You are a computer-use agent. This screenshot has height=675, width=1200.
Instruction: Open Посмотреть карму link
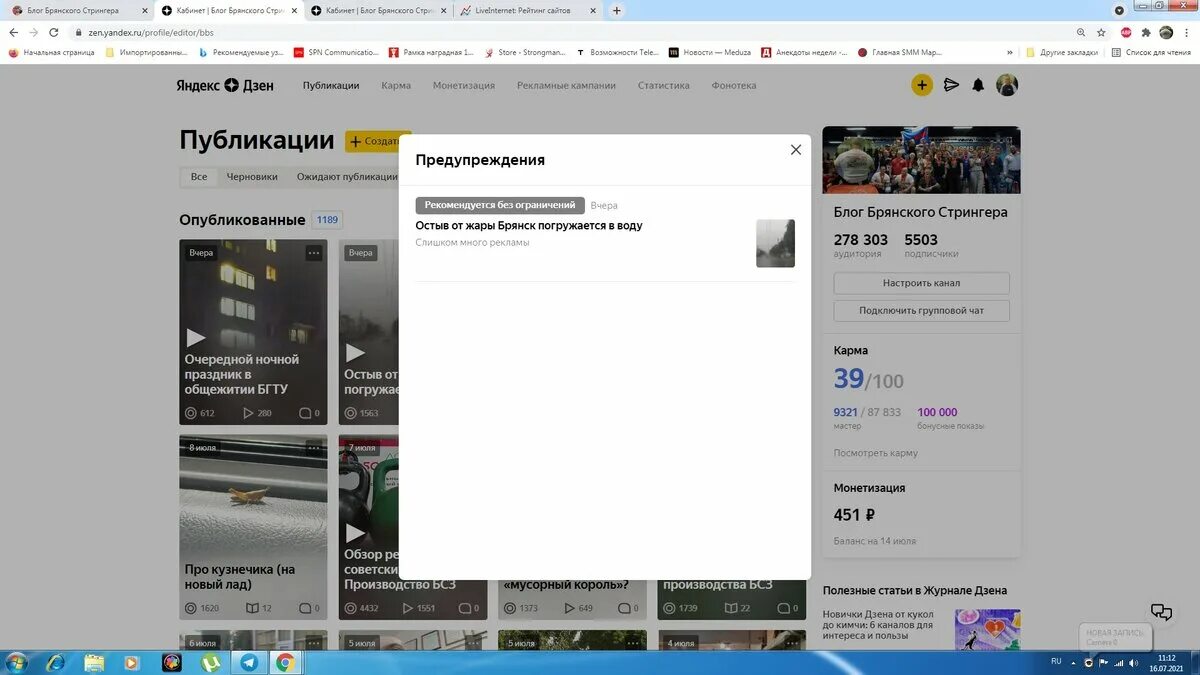point(876,453)
